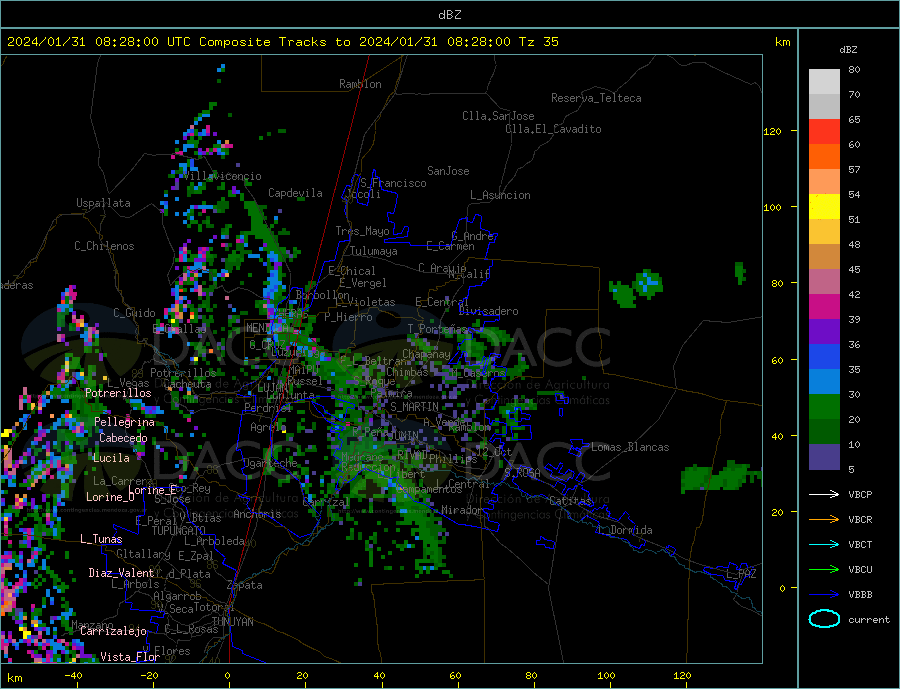Image resolution: width=900 pixels, height=689 pixels.
Task: Click the Mirador label
Action: [x=462, y=510]
